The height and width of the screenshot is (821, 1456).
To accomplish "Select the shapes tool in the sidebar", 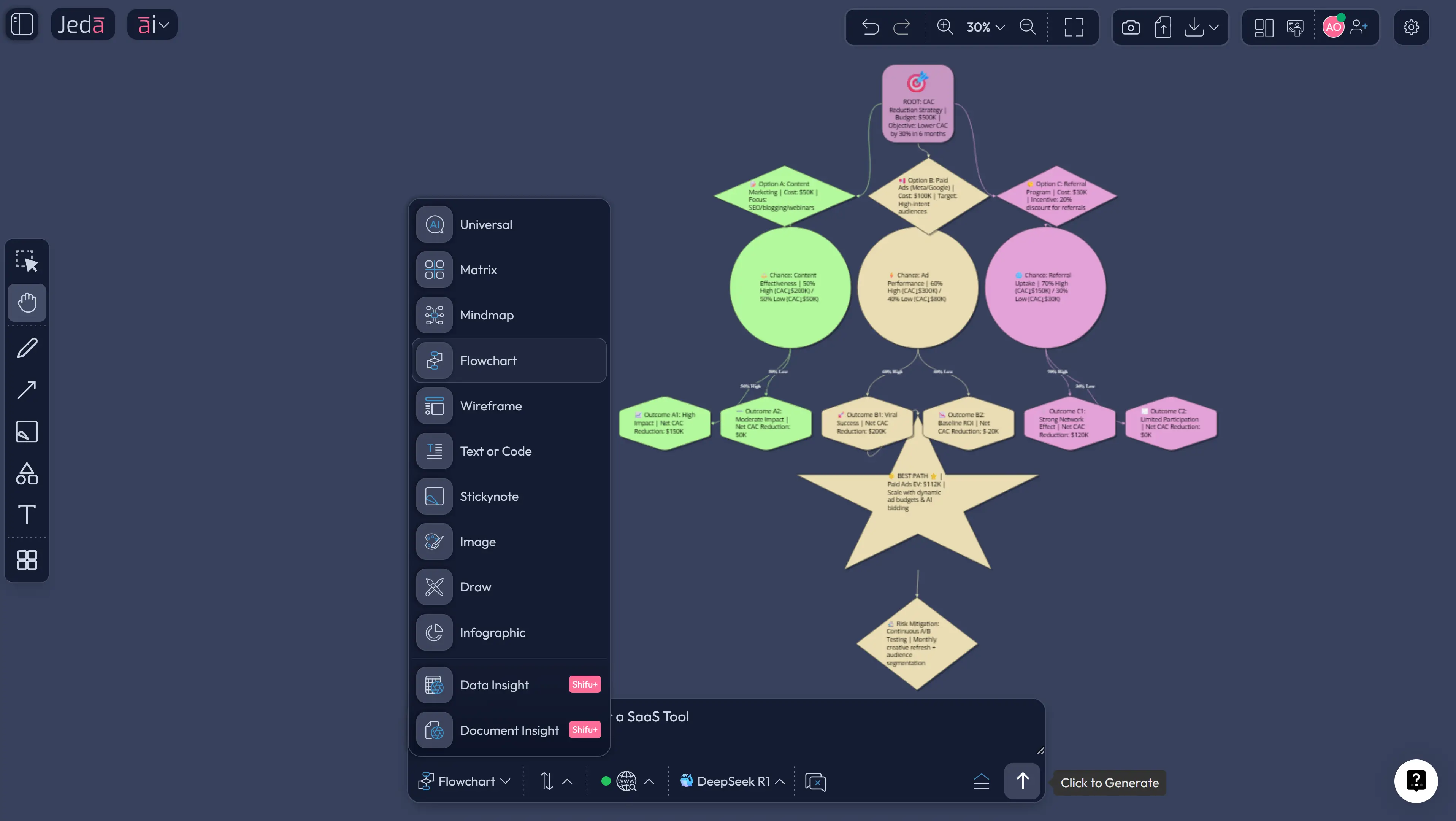I will 26,474.
